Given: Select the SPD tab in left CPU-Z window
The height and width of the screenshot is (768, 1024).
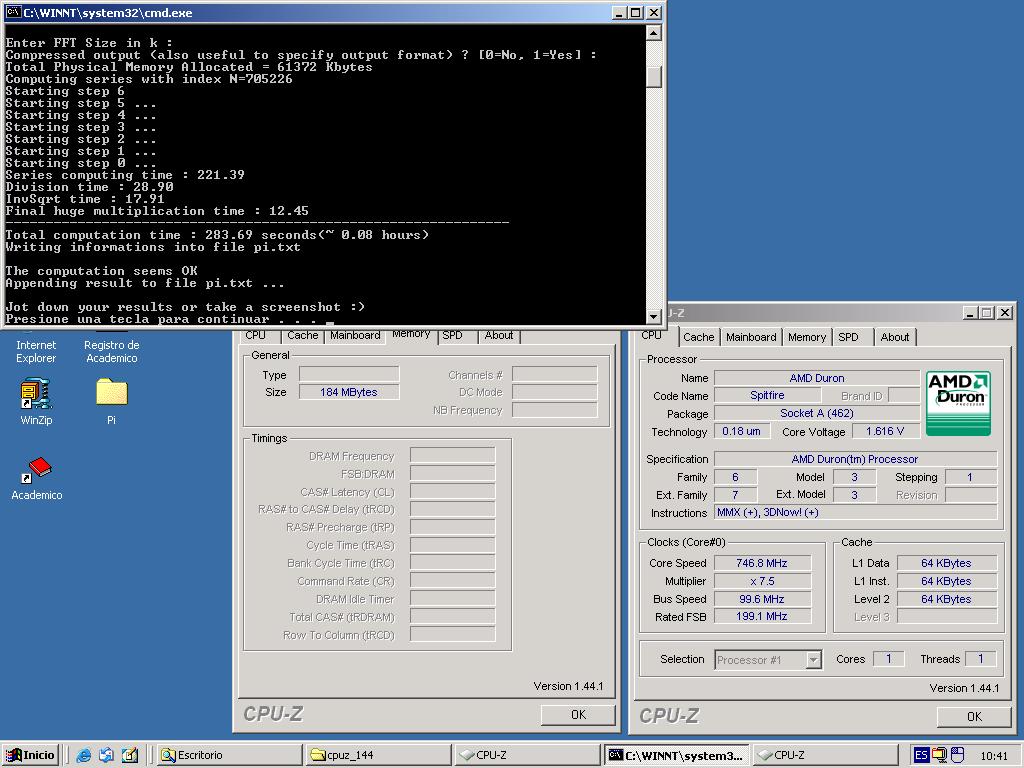Looking at the screenshot, I should (x=452, y=335).
